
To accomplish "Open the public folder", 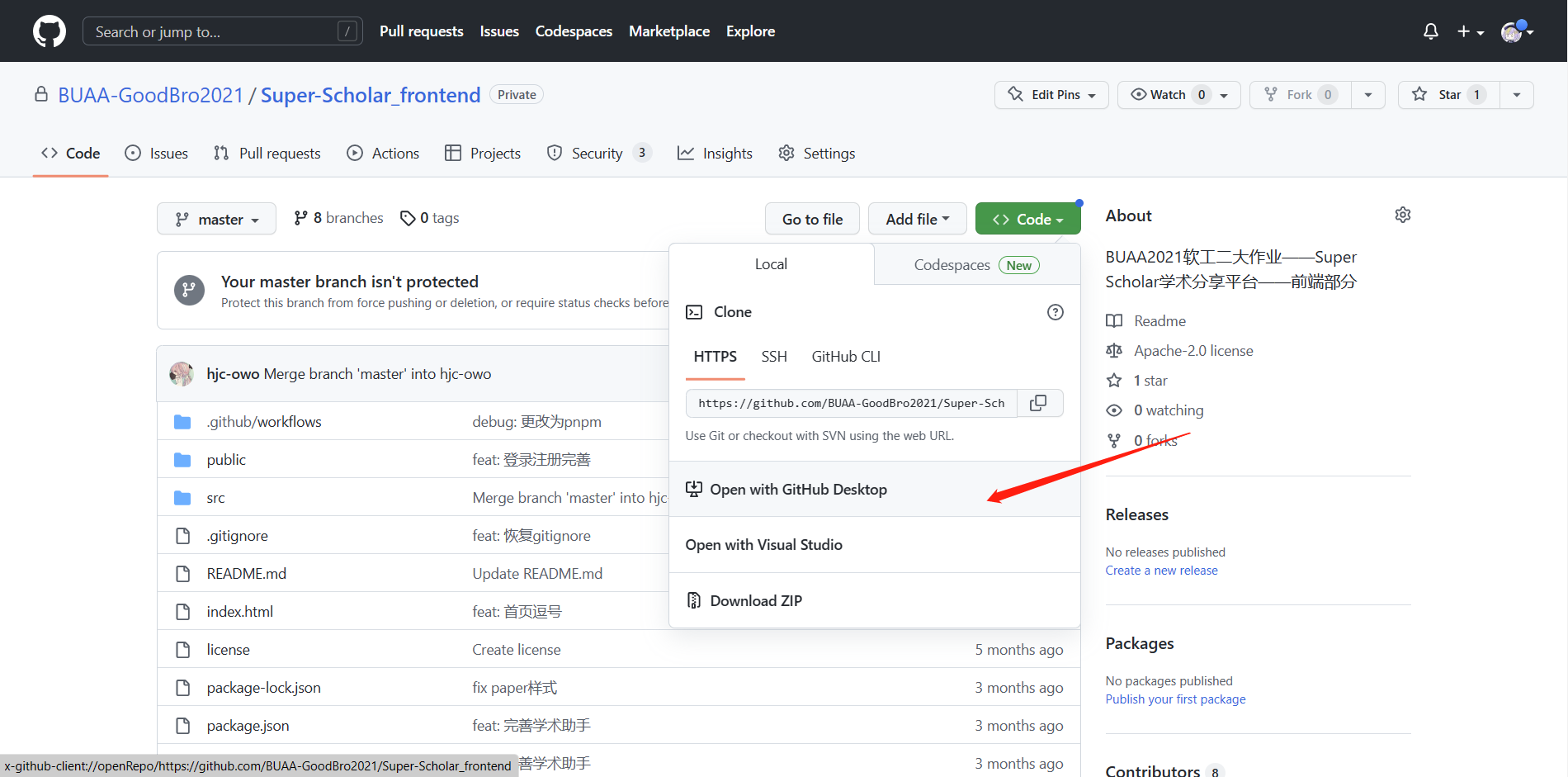I will 226,460.
